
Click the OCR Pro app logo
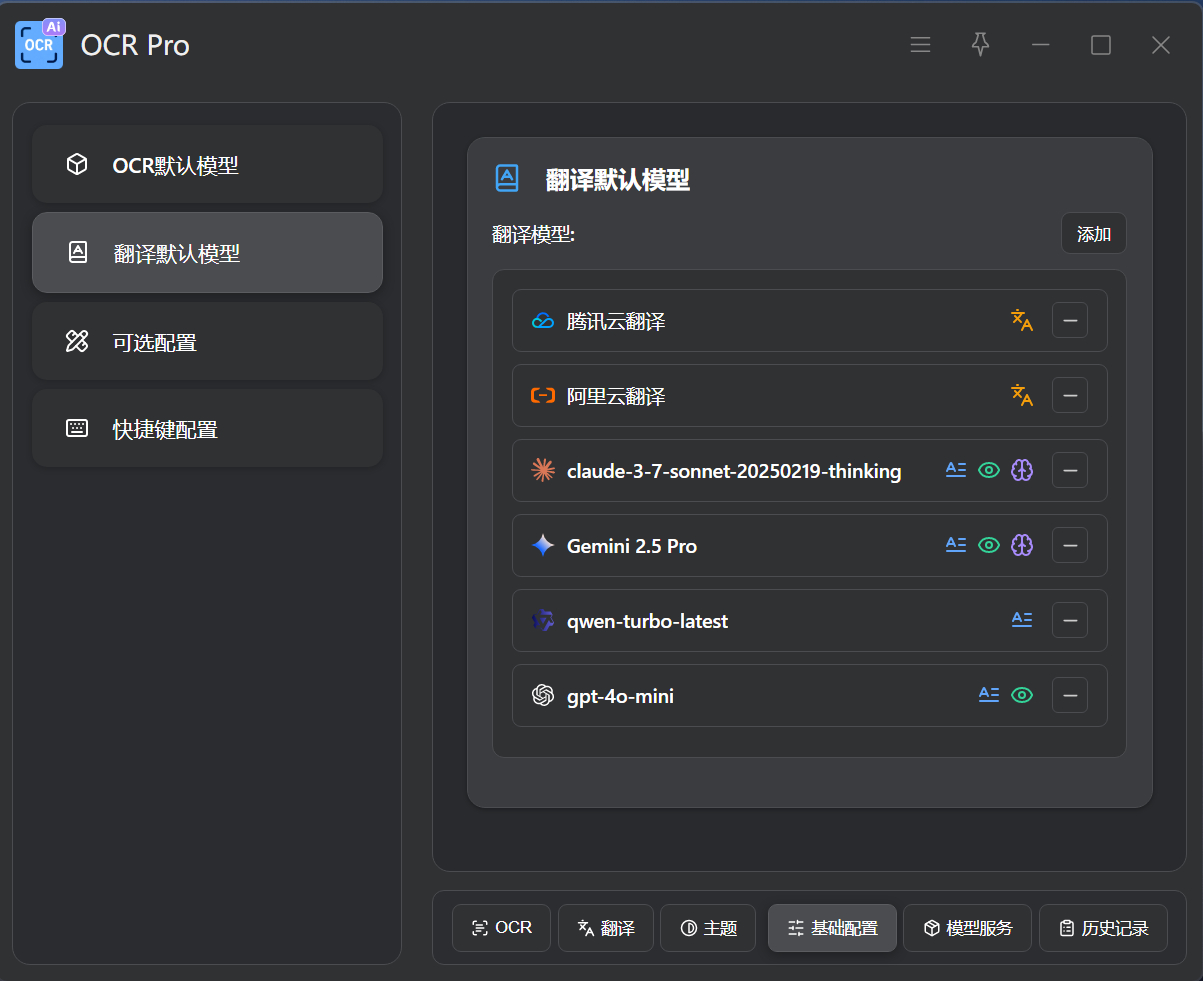click(x=39, y=44)
